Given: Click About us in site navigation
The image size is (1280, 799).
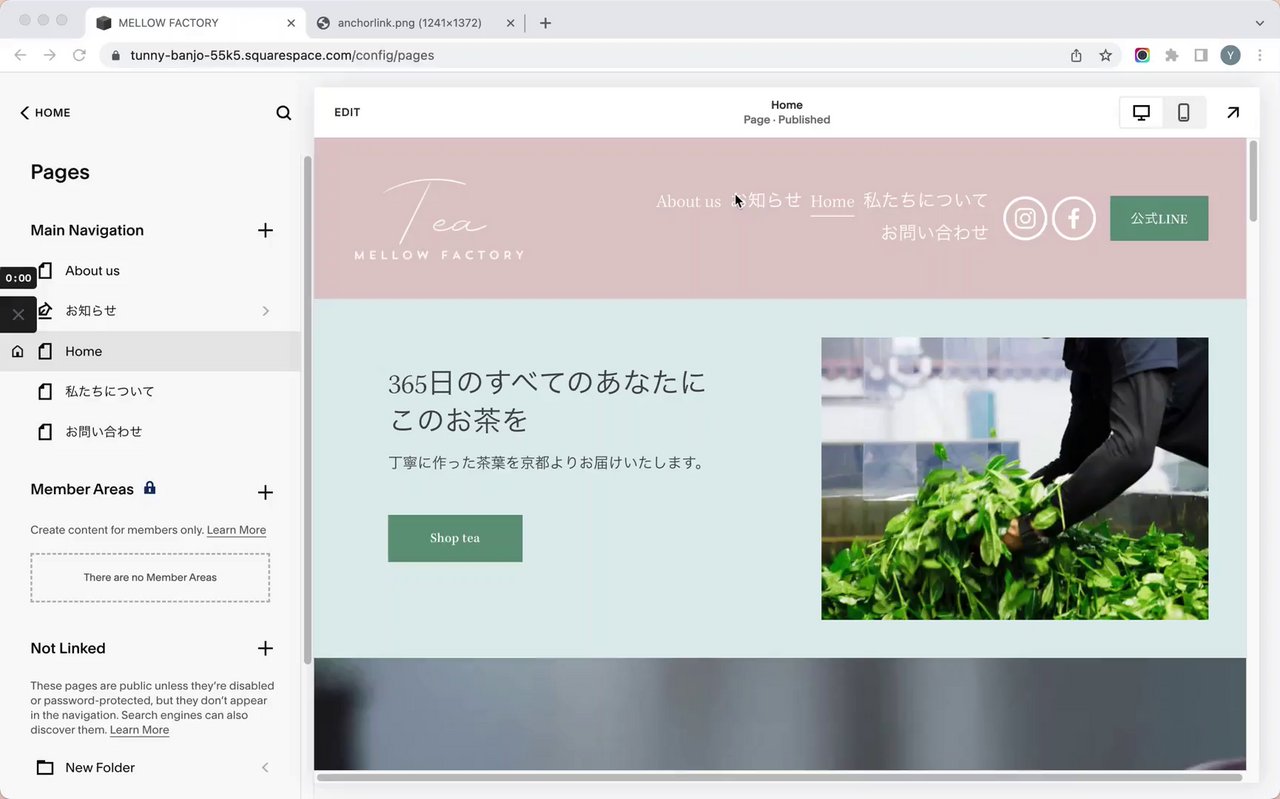Looking at the screenshot, I should coord(688,201).
